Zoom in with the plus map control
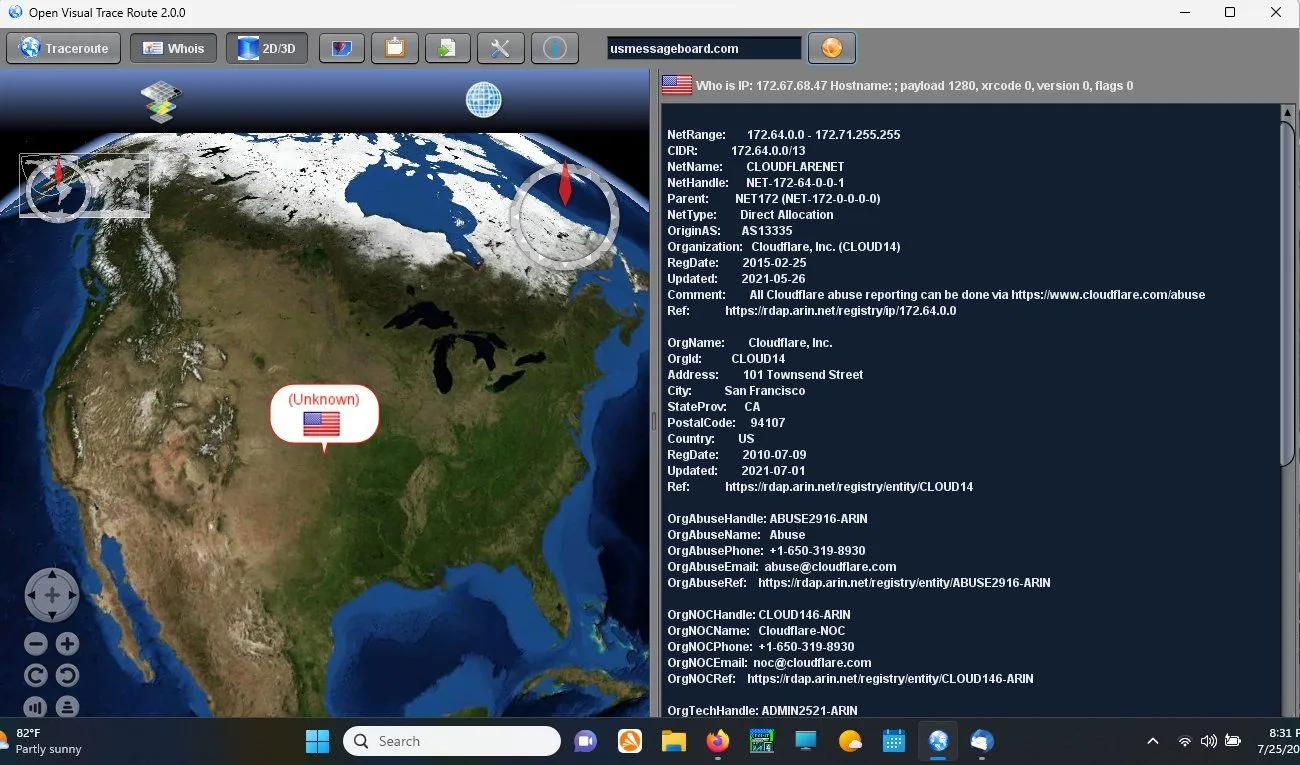Viewport: 1300px width, 765px height. [x=67, y=644]
